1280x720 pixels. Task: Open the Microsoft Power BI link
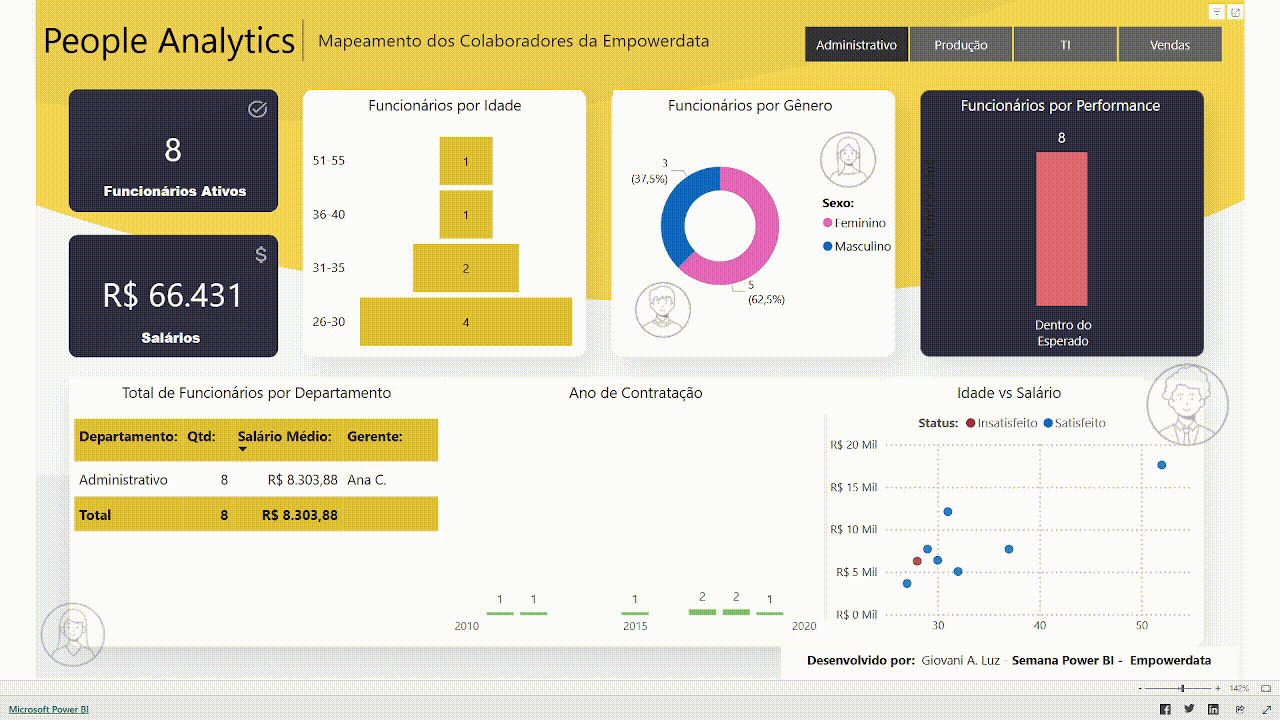48,709
